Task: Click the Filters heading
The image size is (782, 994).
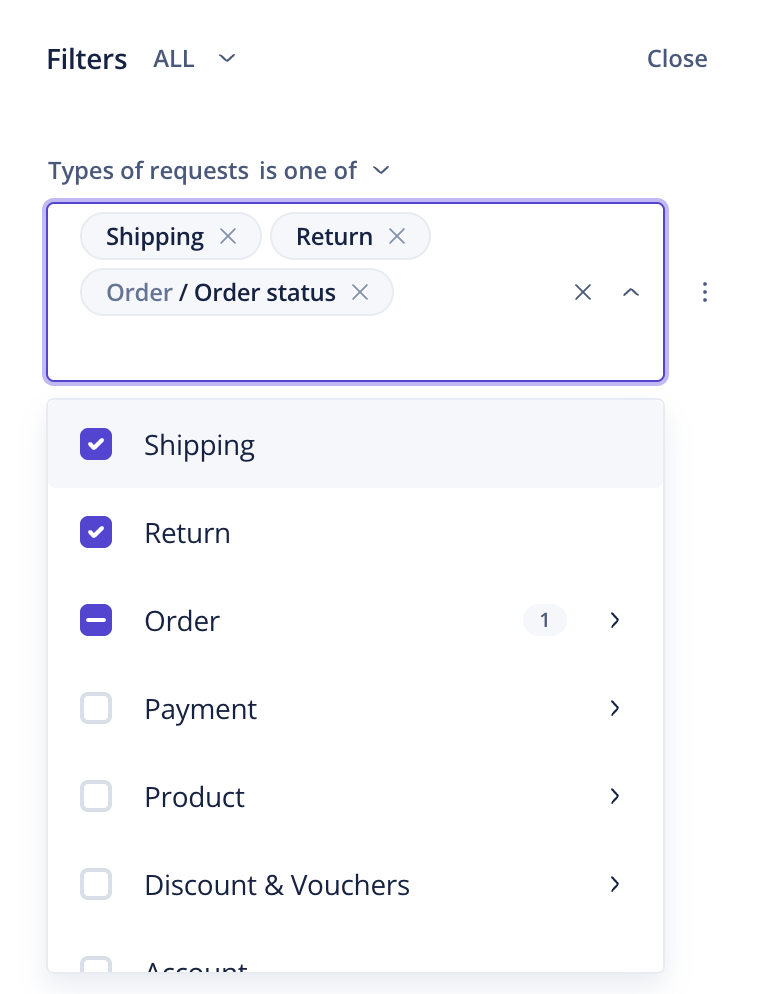Action: (87, 59)
